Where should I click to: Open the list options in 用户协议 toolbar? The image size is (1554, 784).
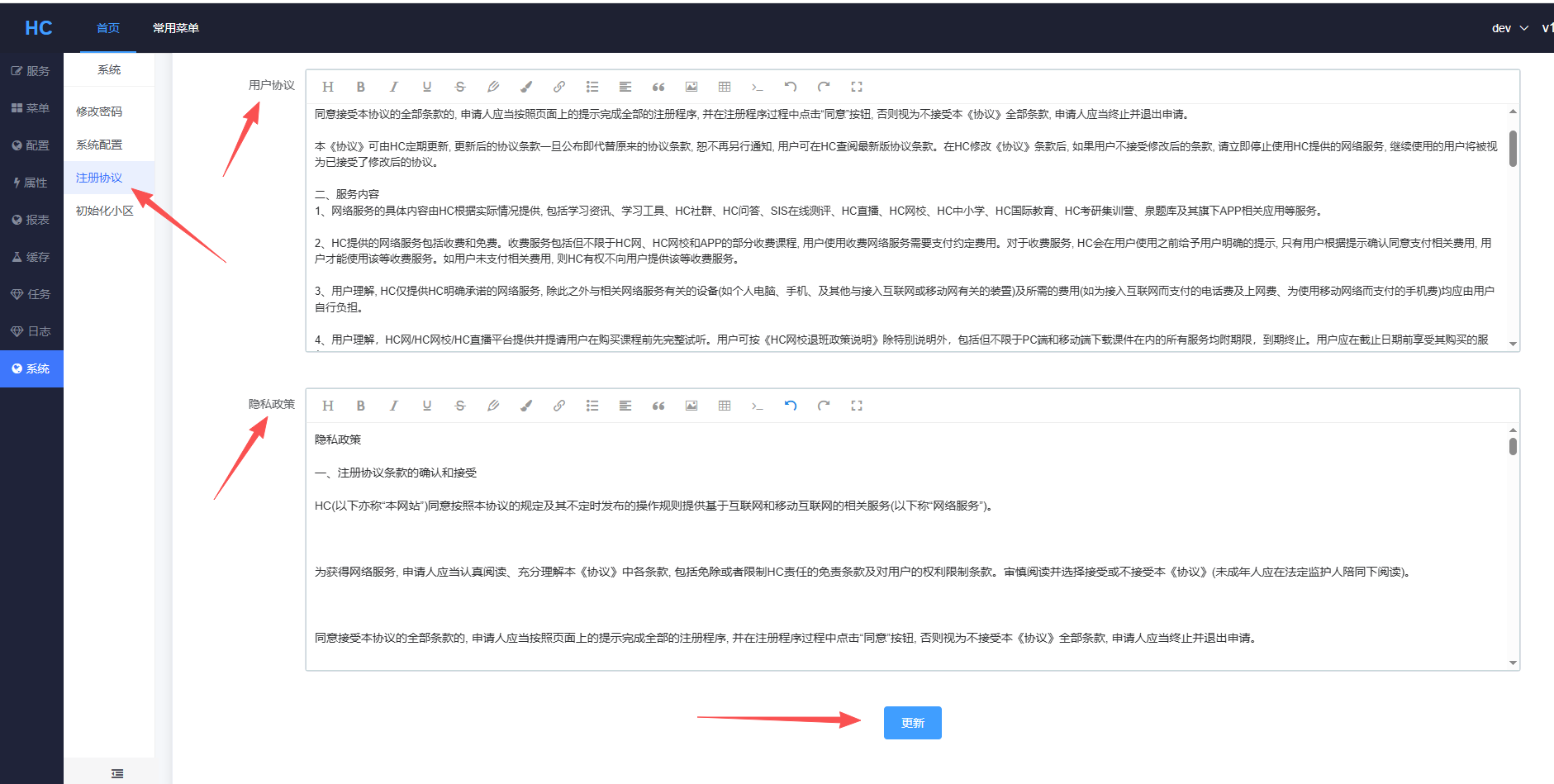(592, 86)
